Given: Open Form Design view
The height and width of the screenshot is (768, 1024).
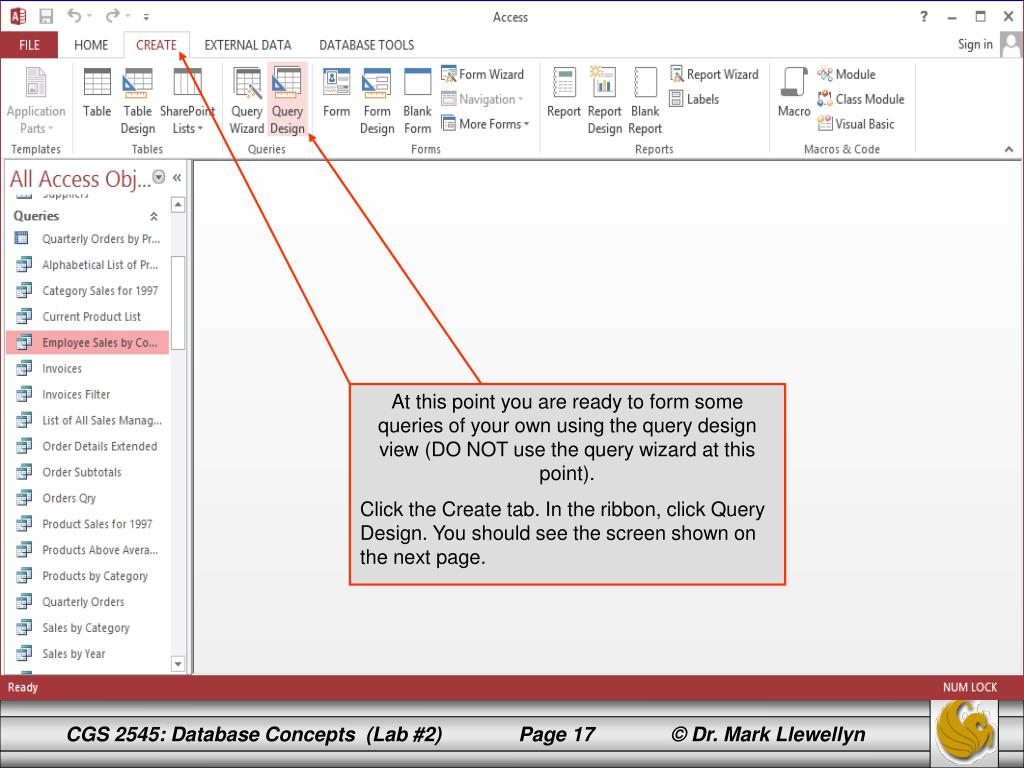Looking at the screenshot, I should [x=377, y=101].
